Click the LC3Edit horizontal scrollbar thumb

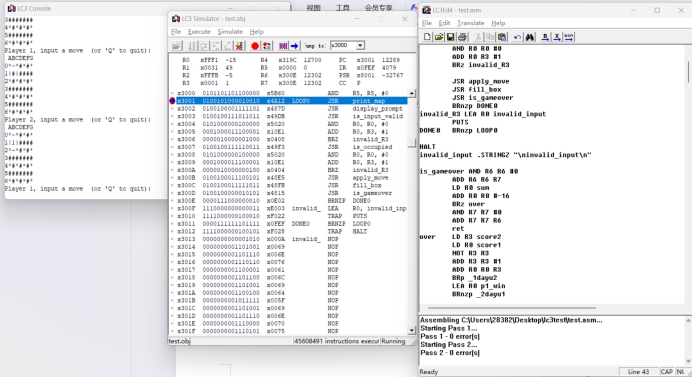point(512,308)
